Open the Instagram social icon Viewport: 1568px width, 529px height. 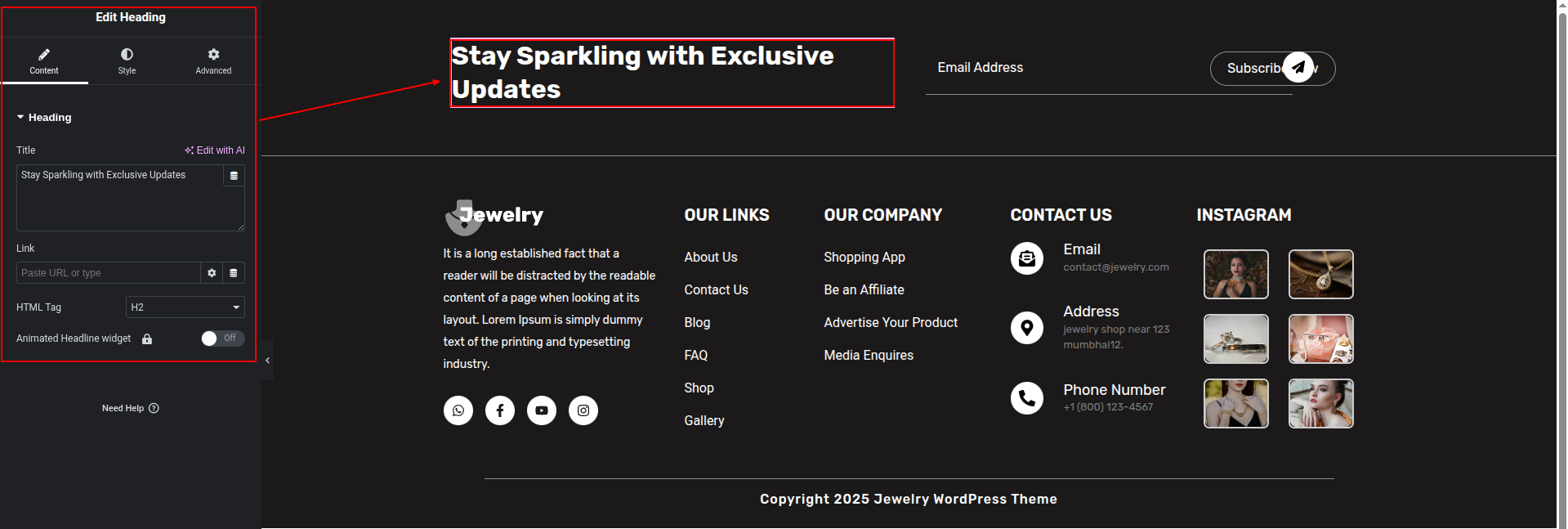click(583, 410)
